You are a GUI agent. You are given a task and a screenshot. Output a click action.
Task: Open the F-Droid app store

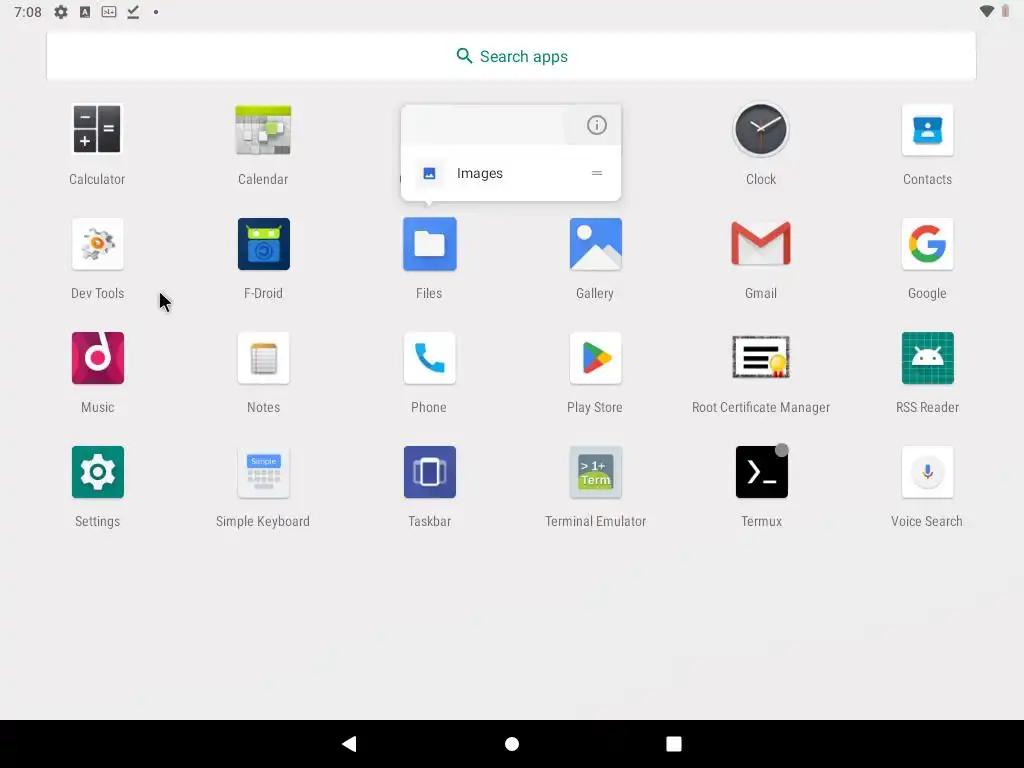(x=263, y=244)
